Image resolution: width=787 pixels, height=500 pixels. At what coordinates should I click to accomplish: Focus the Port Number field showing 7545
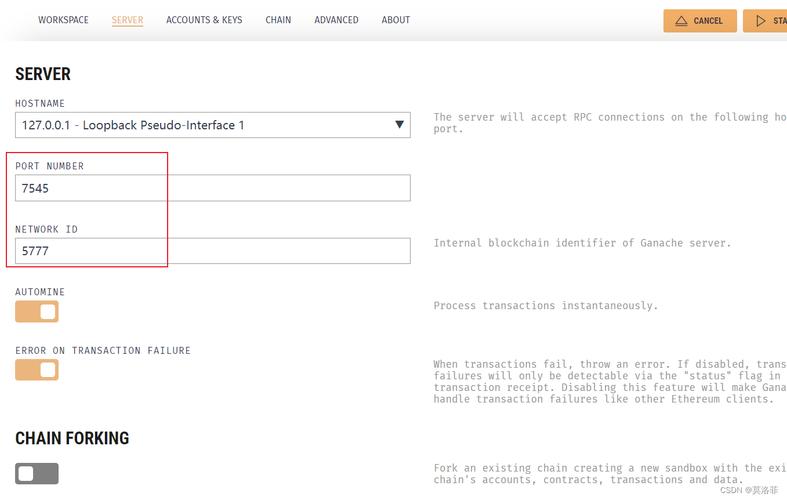pyautogui.click(x=213, y=188)
